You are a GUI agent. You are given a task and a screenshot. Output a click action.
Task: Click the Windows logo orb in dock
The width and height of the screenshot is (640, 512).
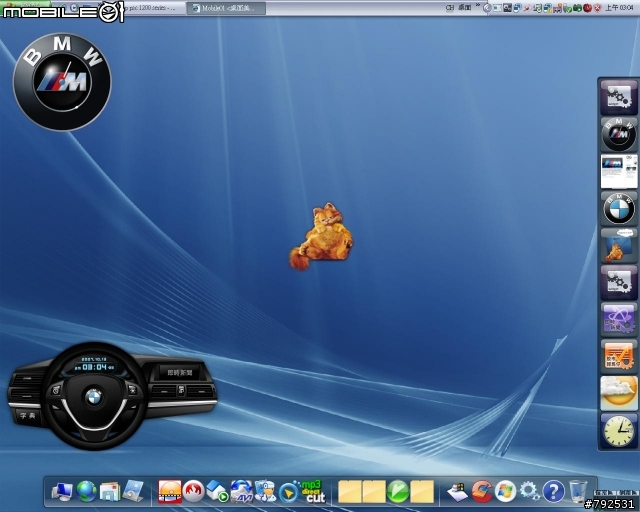(x=505, y=491)
